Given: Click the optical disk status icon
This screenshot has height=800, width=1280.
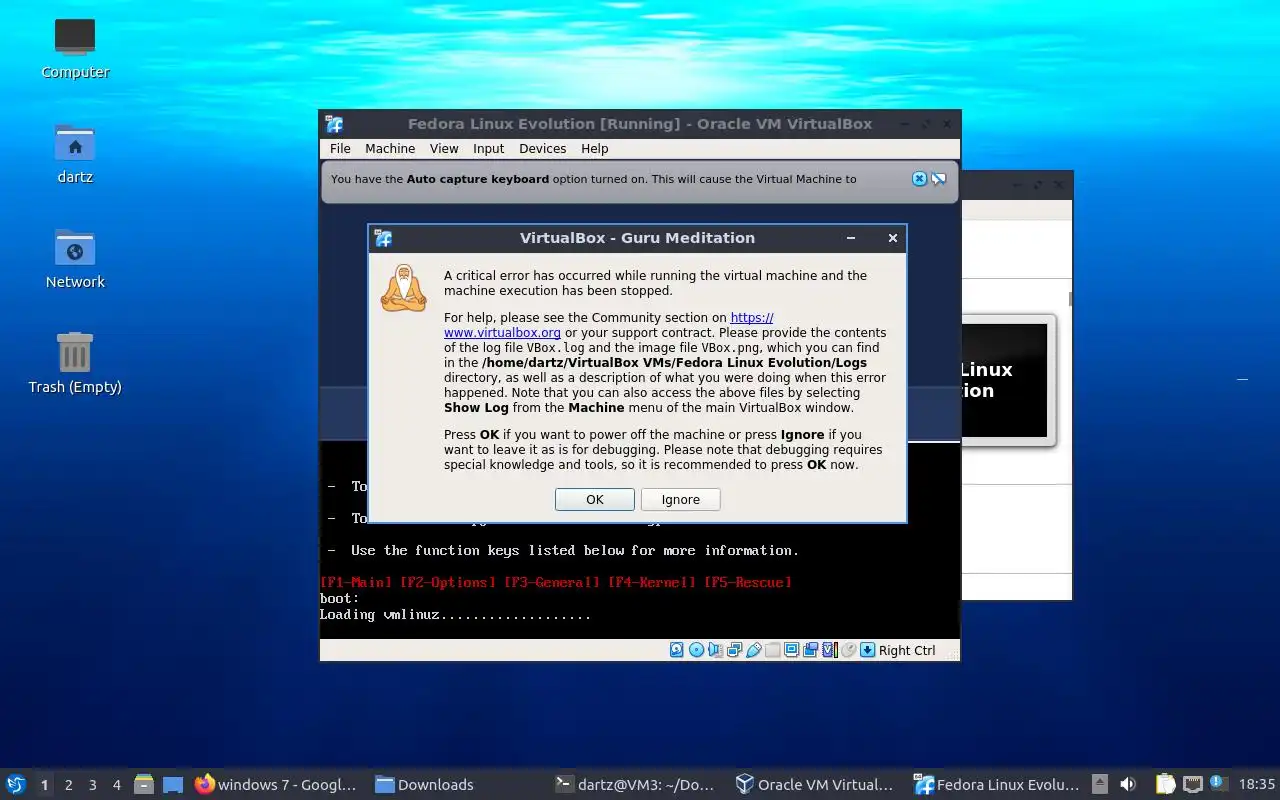Looking at the screenshot, I should pyautogui.click(x=696, y=650).
